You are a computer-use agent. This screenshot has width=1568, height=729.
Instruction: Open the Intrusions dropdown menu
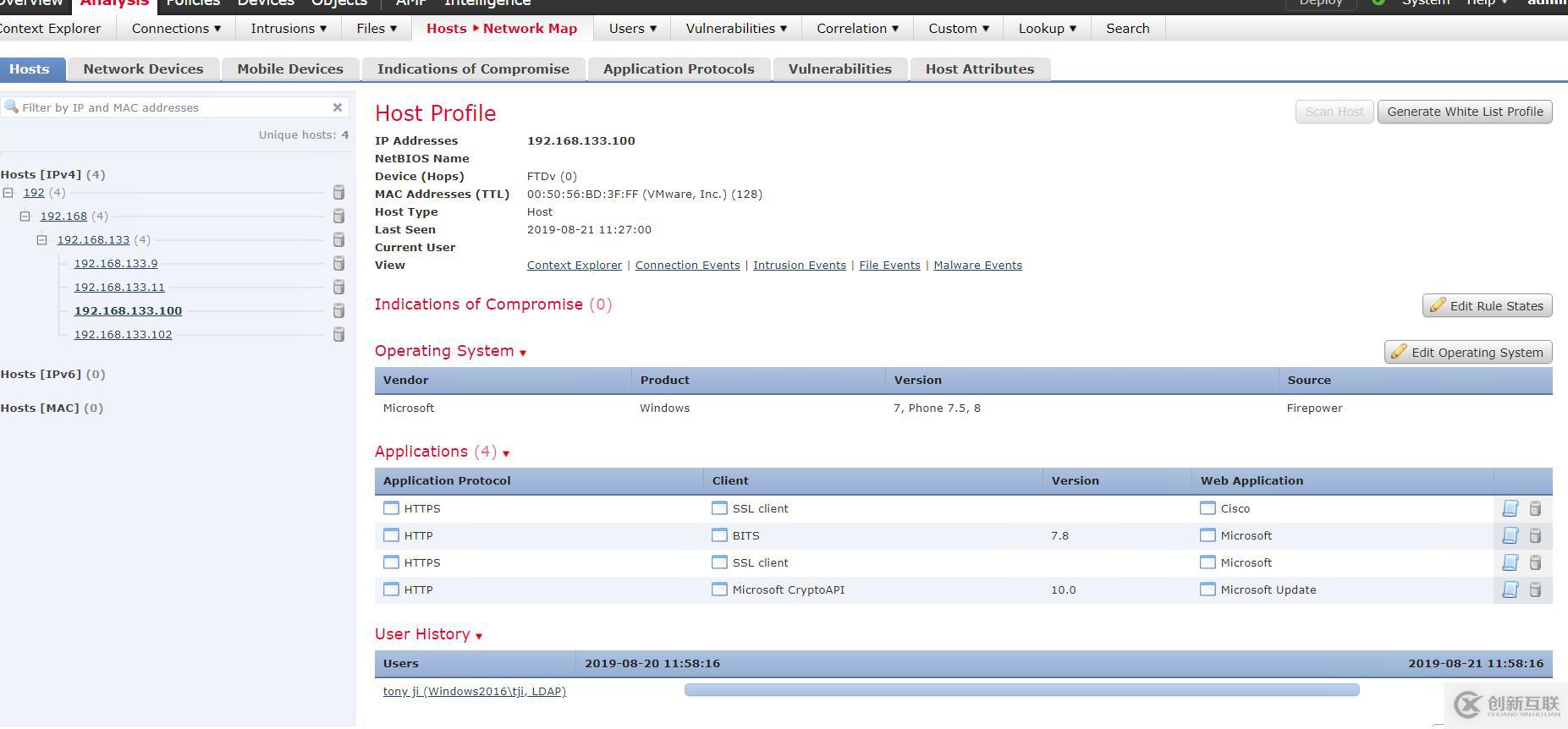tap(289, 28)
